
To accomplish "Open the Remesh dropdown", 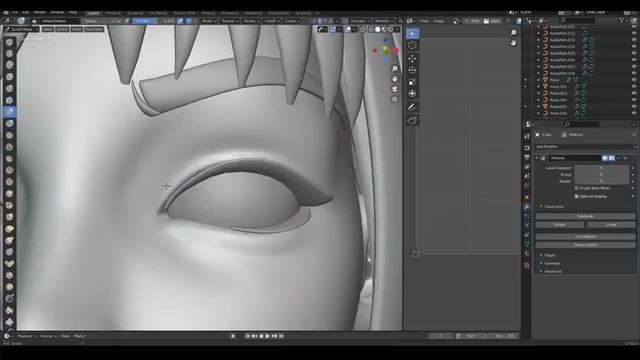I will [x=384, y=21].
